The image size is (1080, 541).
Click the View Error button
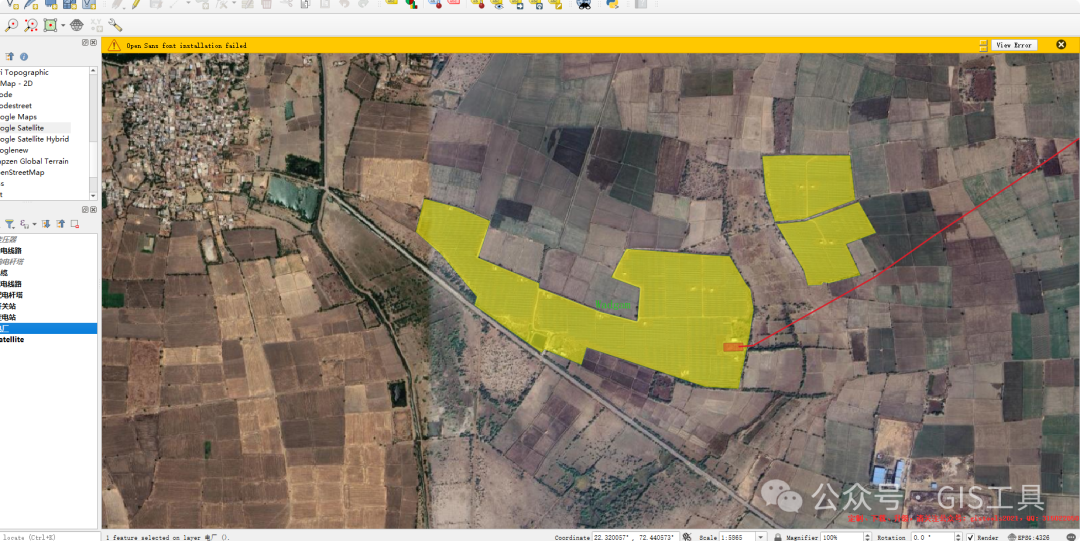click(x=1014, y=45)
